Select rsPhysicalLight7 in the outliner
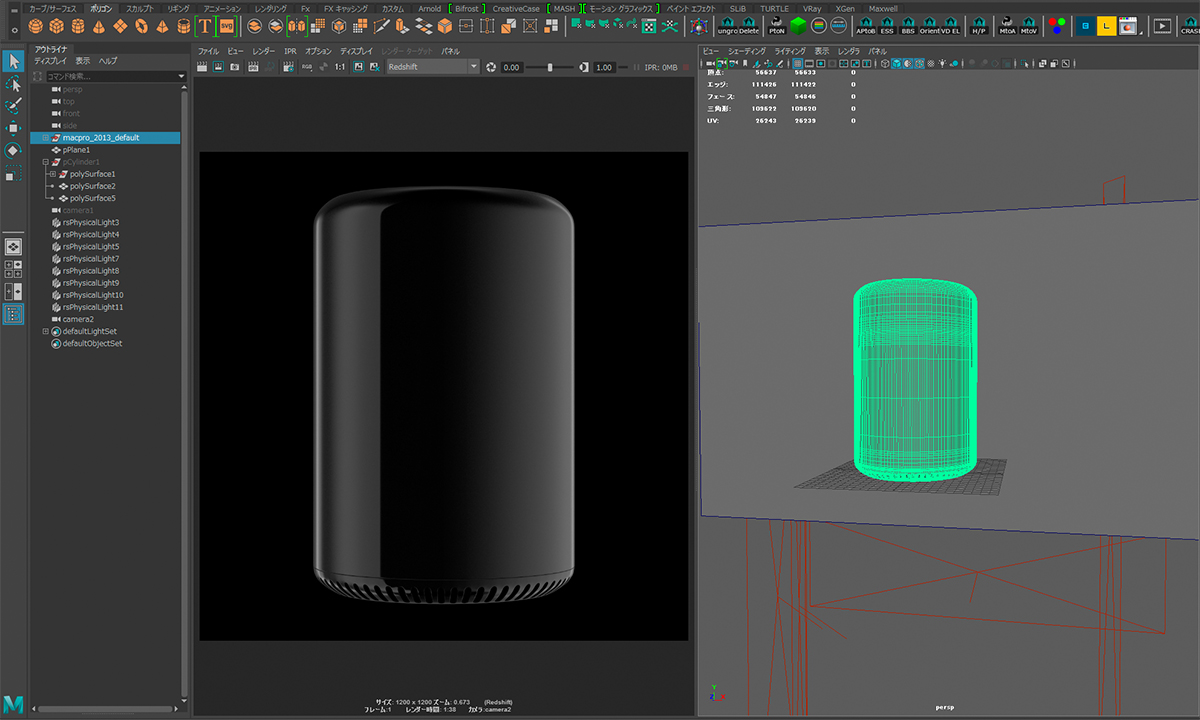Viewport: 1200px width, 720px height. [x=91, y=259]
